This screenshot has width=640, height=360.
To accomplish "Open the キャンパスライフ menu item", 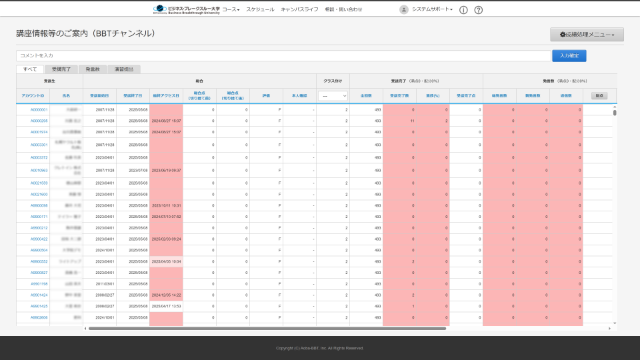I will point(299,9).
